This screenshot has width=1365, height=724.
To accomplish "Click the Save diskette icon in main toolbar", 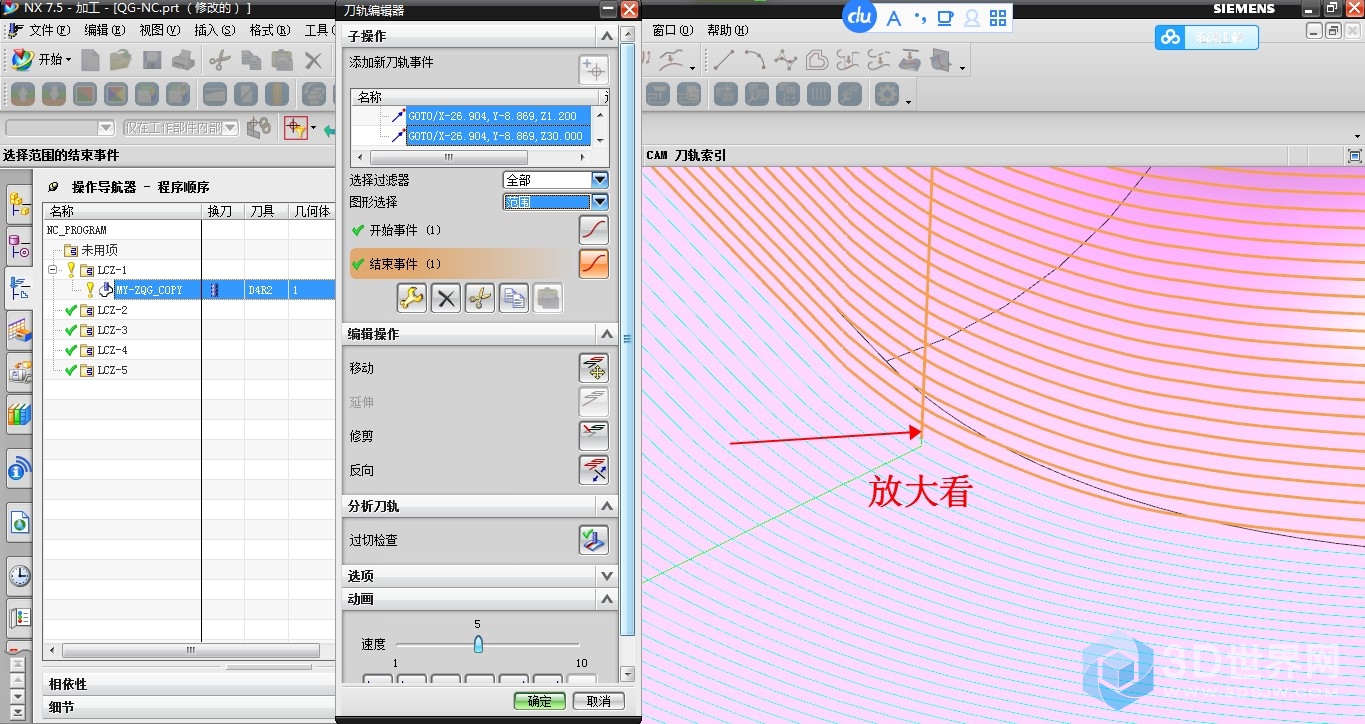I will (152, 60).
